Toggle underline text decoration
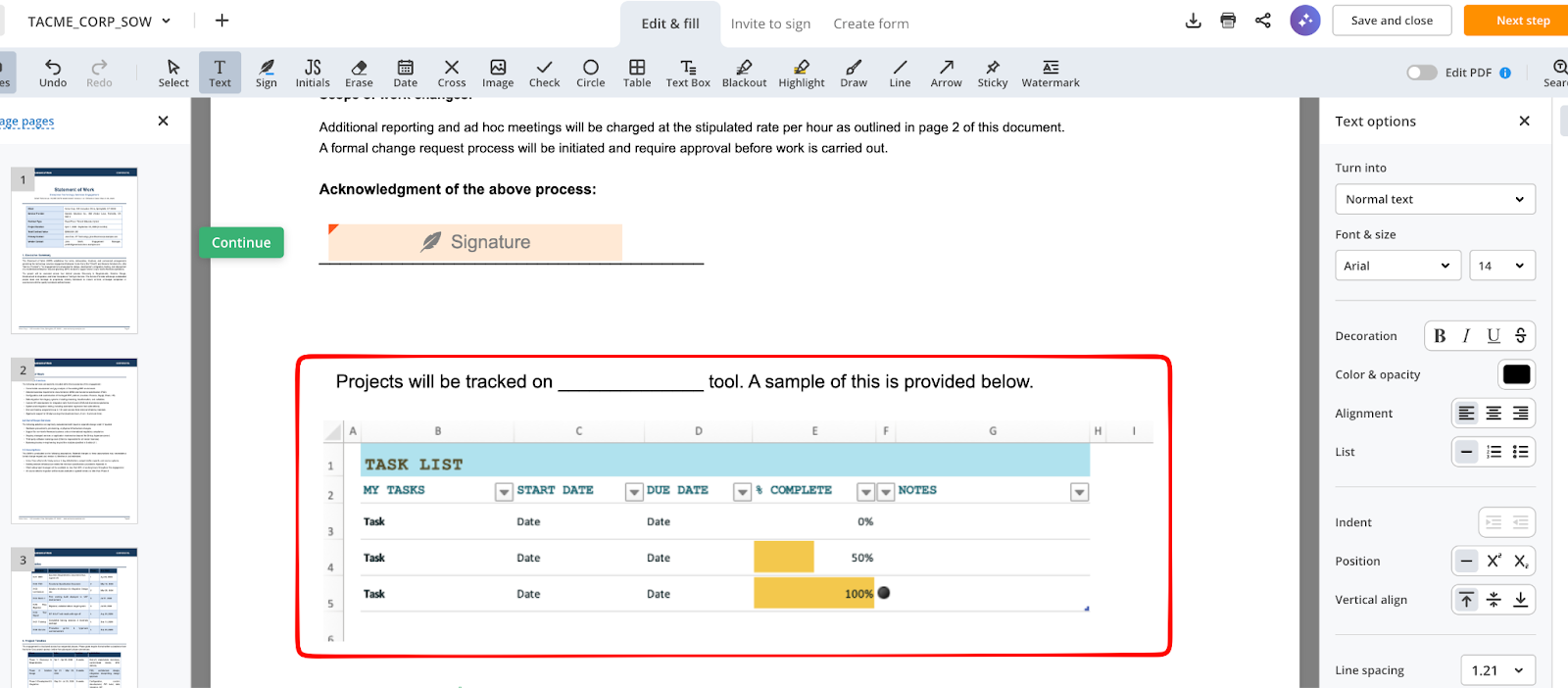This screenshot has width=1568, height=688. (x=1494, y=336)
